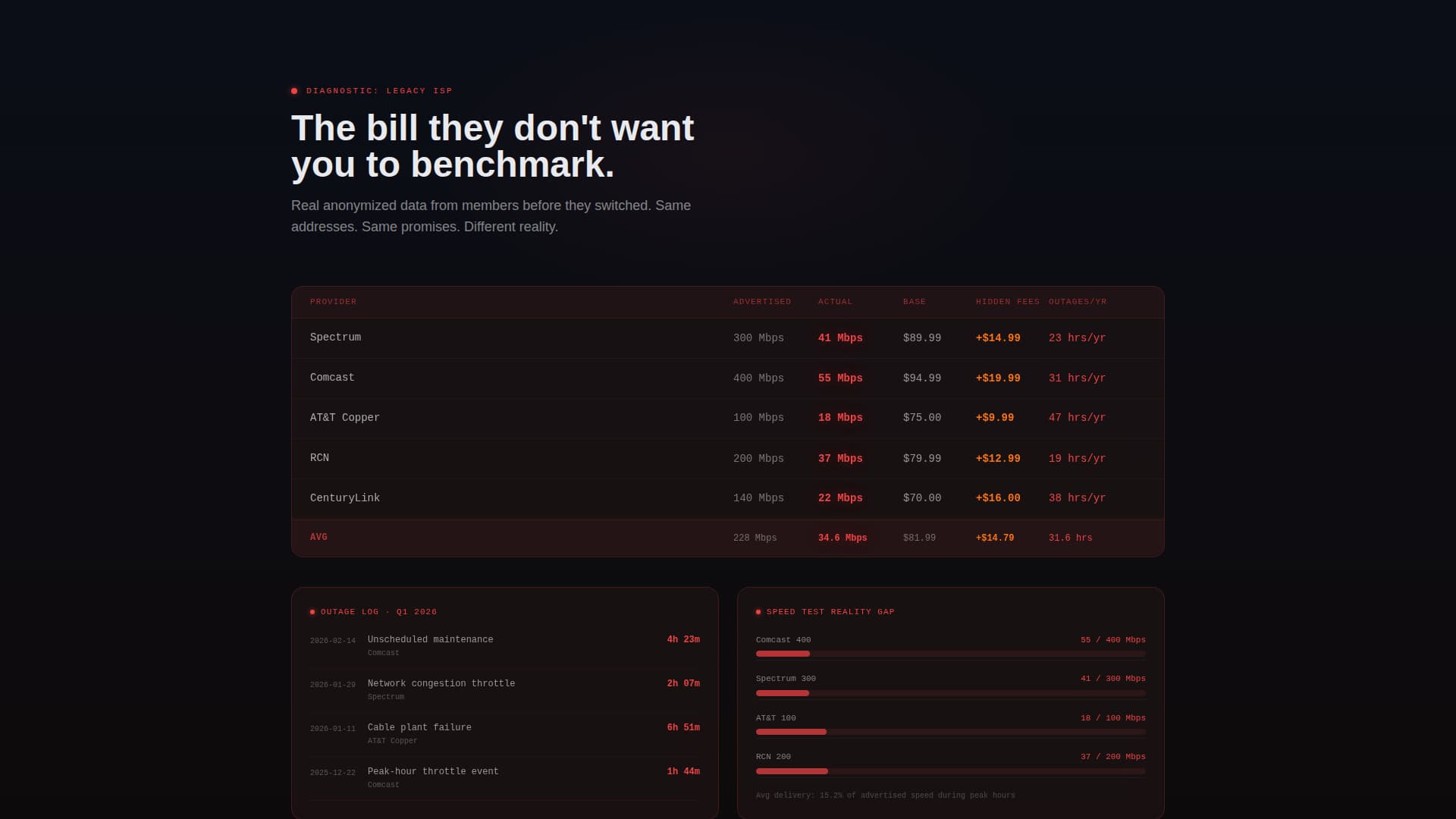Click the RCN provider name

(x=319, y=458)
